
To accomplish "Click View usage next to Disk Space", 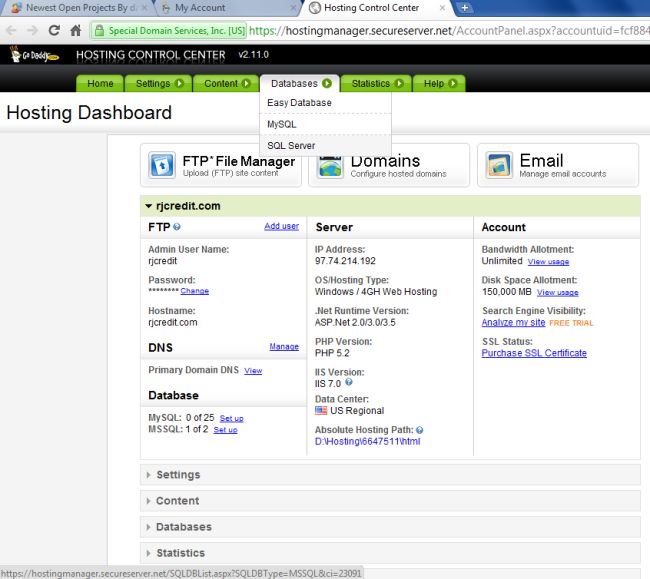I will (558, 293).
